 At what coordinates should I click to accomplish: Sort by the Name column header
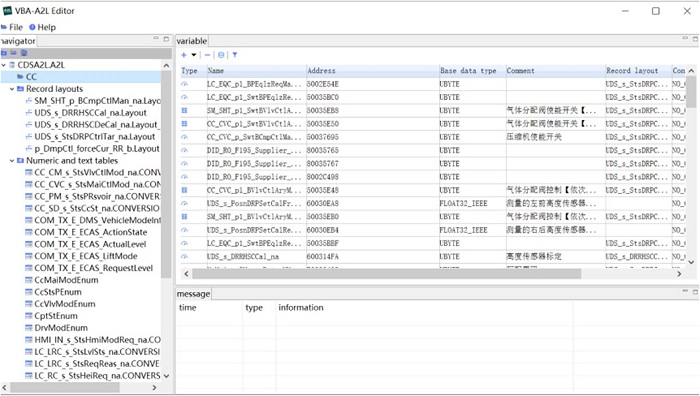(256, 71)
